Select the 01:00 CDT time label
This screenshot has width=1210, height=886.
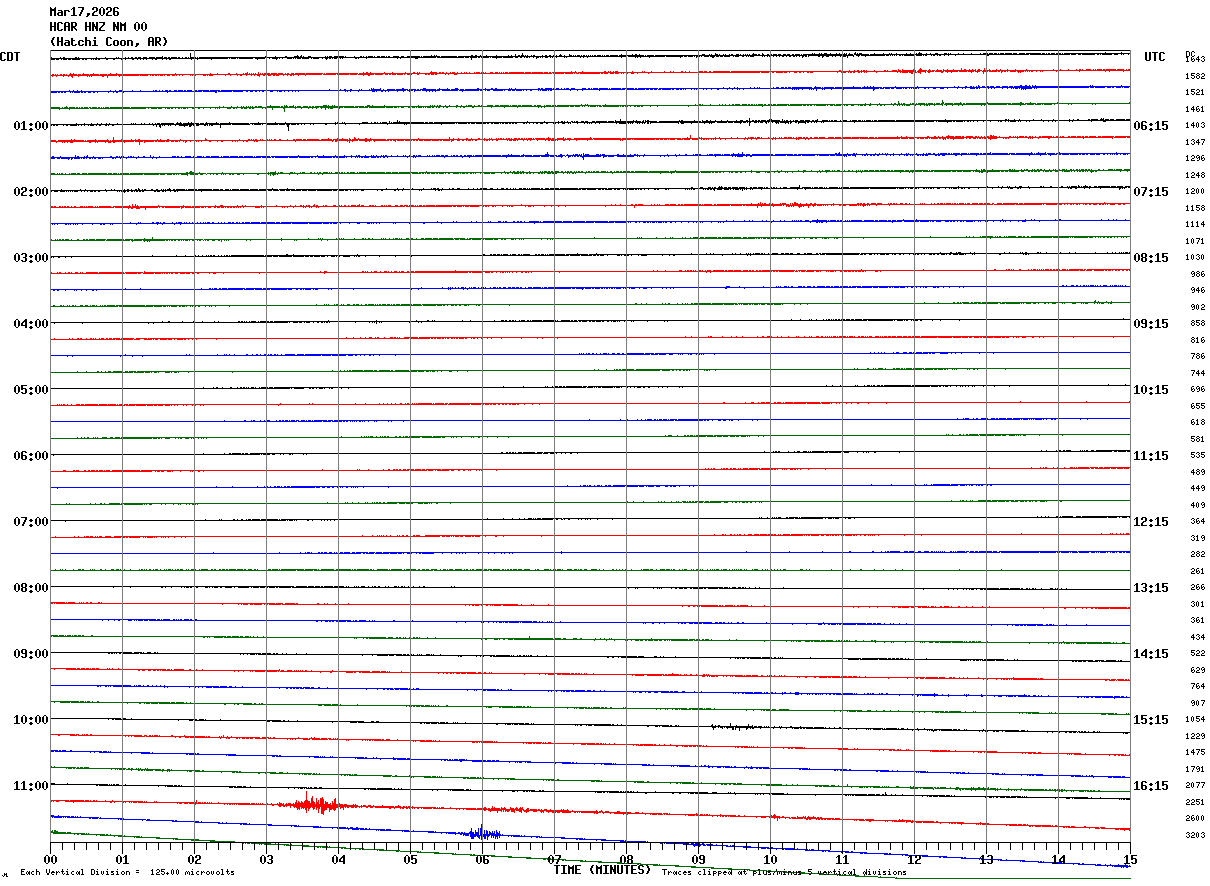click(31, 126)
